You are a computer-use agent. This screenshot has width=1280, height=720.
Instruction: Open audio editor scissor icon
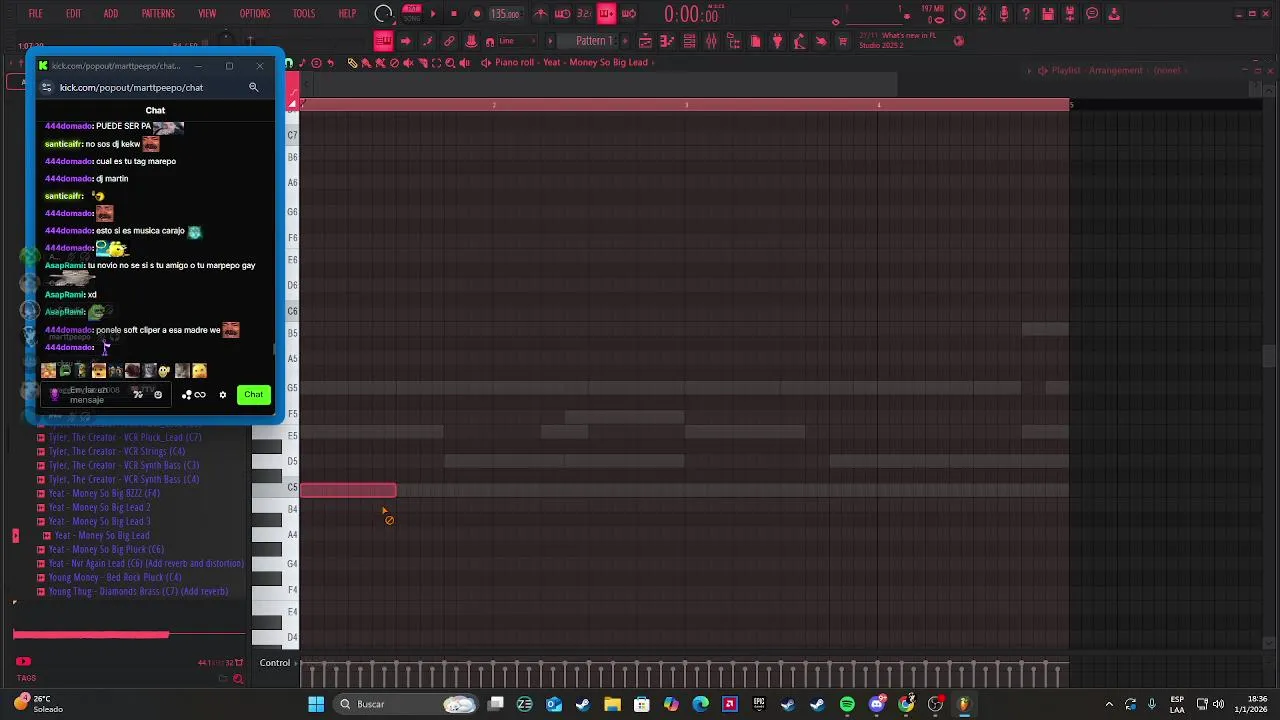click(982, 14)
